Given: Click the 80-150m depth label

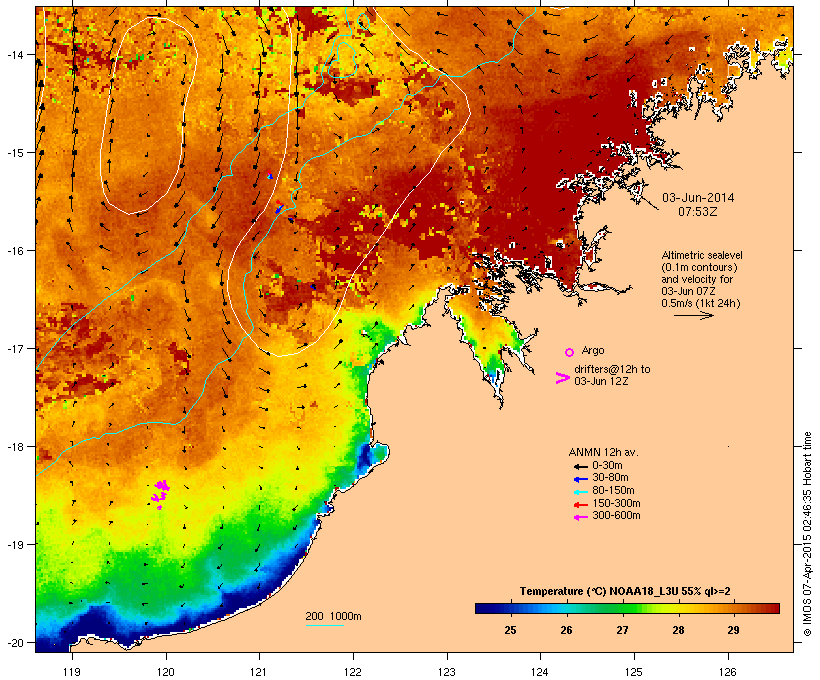Looking at the screenshot, I should click(613, 491).
